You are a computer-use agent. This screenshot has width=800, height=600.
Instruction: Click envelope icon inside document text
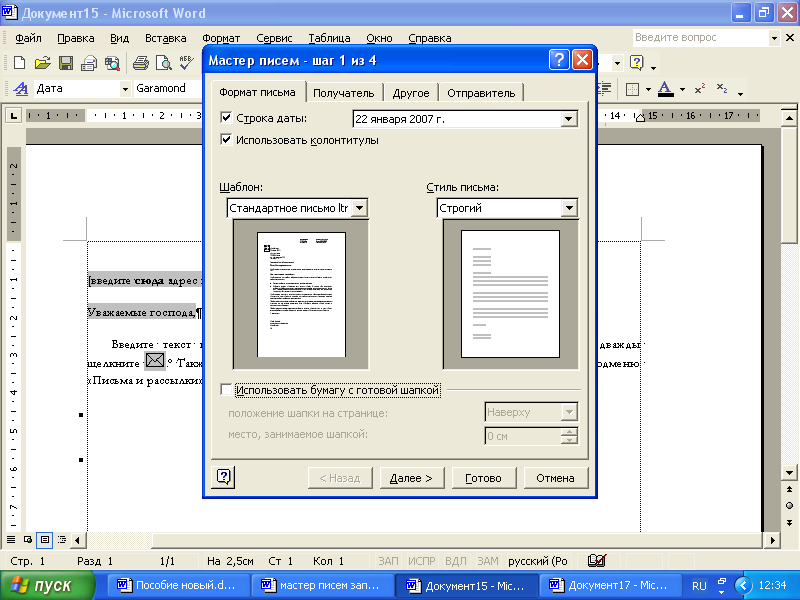pos(155,361)
